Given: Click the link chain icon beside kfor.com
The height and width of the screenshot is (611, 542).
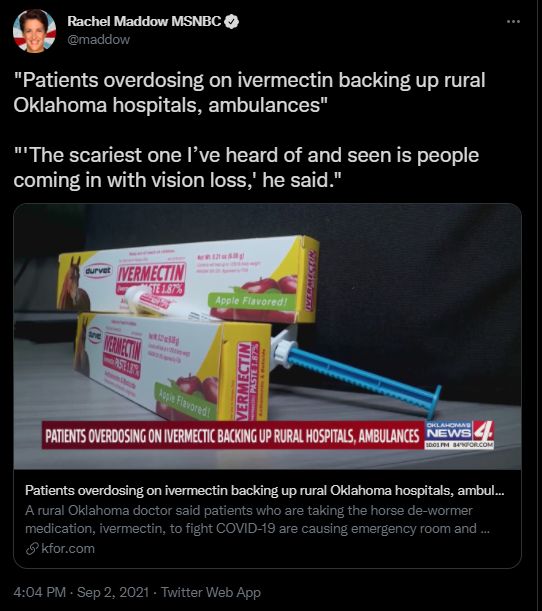Looking at the screenshot, I should pos(32,549).
